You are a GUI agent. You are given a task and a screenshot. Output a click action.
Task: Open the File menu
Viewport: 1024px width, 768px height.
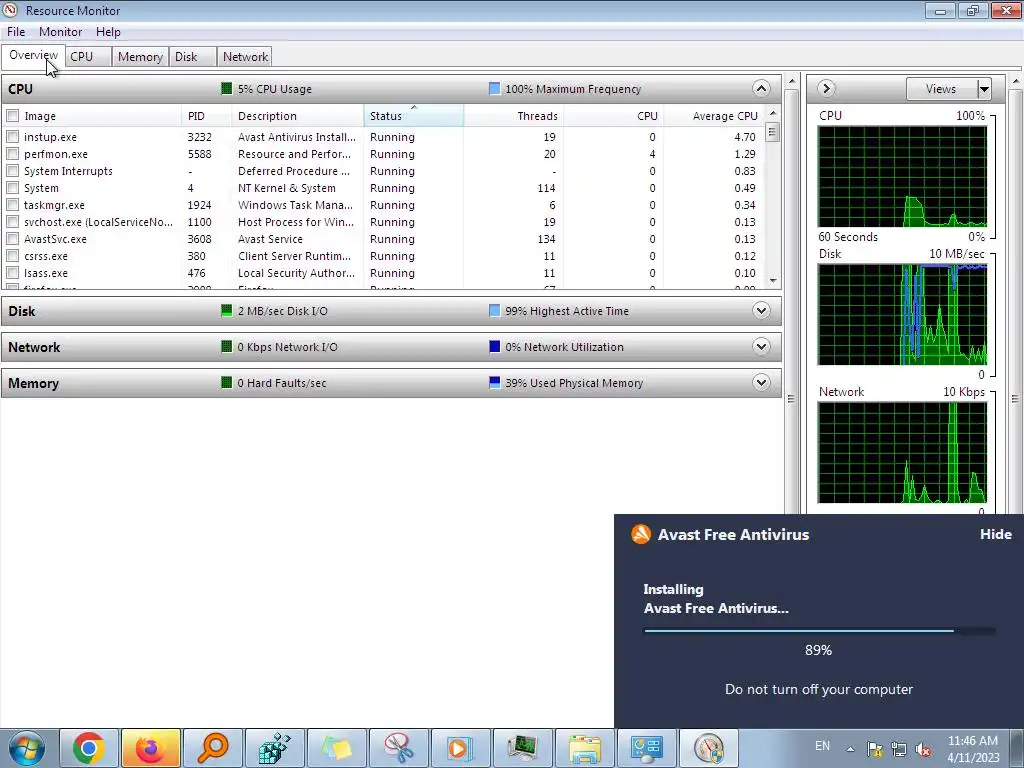[16, 31]
